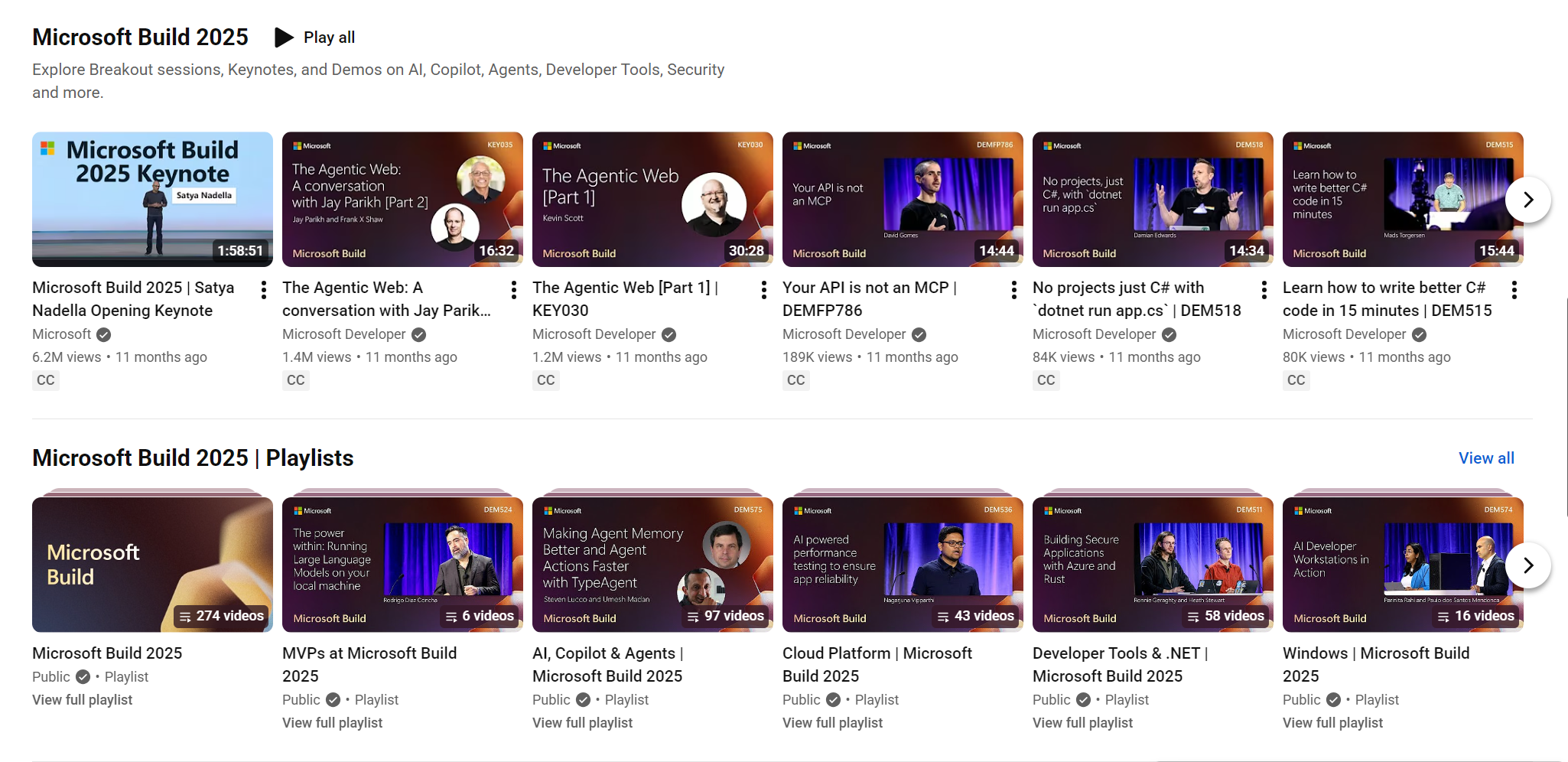Open the 16 videos Windows playlist thumbnail
Image resolution: width=1568 pixels, height=762 pixels.
[x=1403, y=565]
